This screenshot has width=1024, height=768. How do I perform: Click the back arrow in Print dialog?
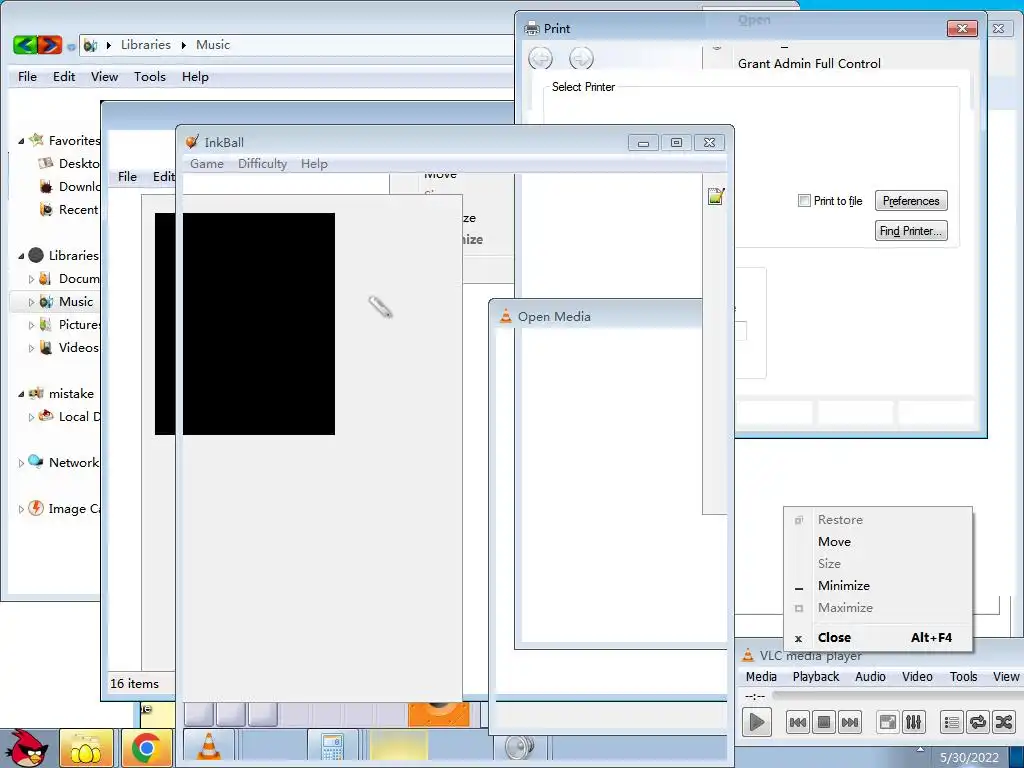click(x=540, y=58)
